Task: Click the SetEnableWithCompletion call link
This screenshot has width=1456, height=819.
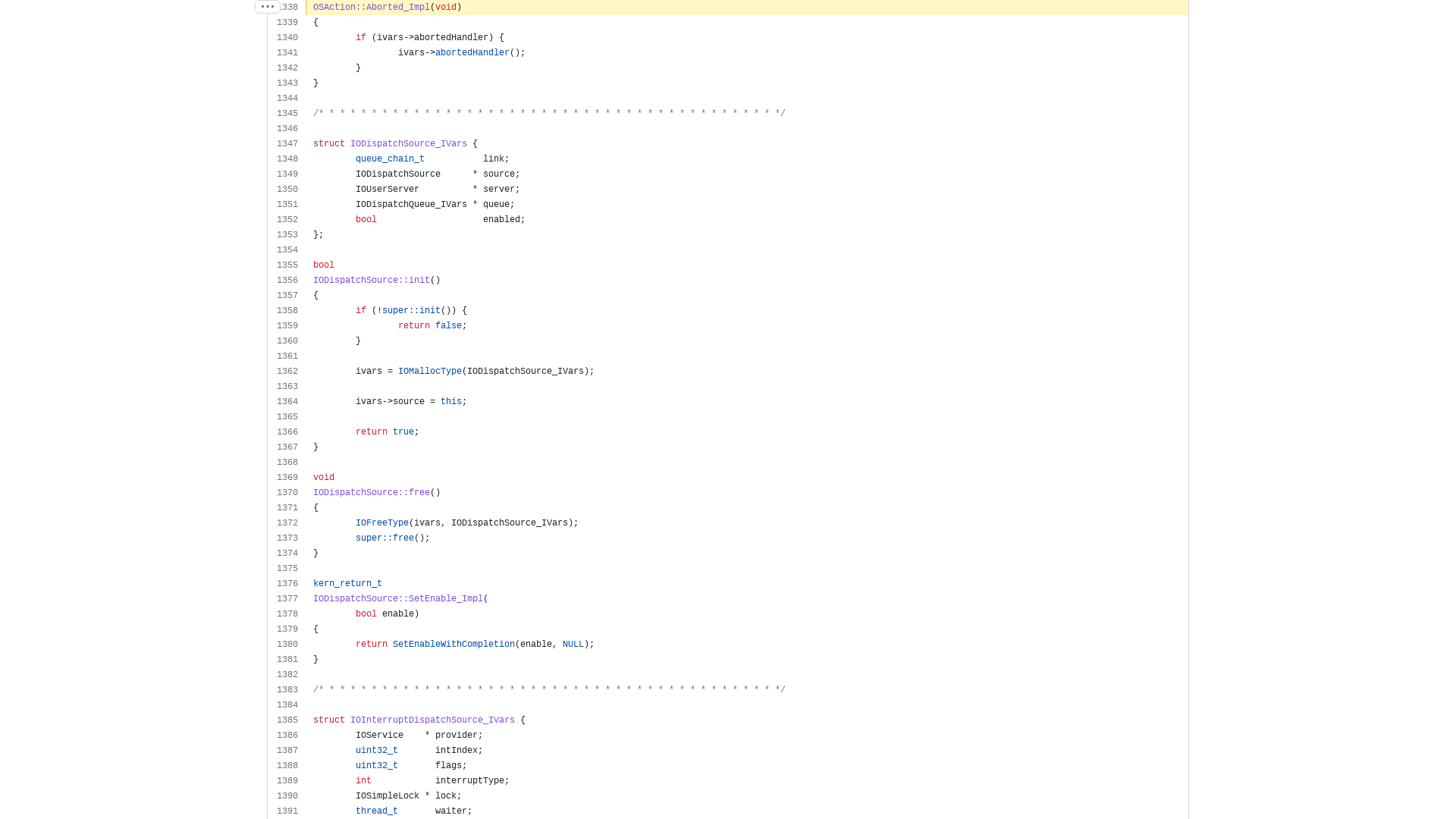Action: pyautogui.click(x=453, y=644)
